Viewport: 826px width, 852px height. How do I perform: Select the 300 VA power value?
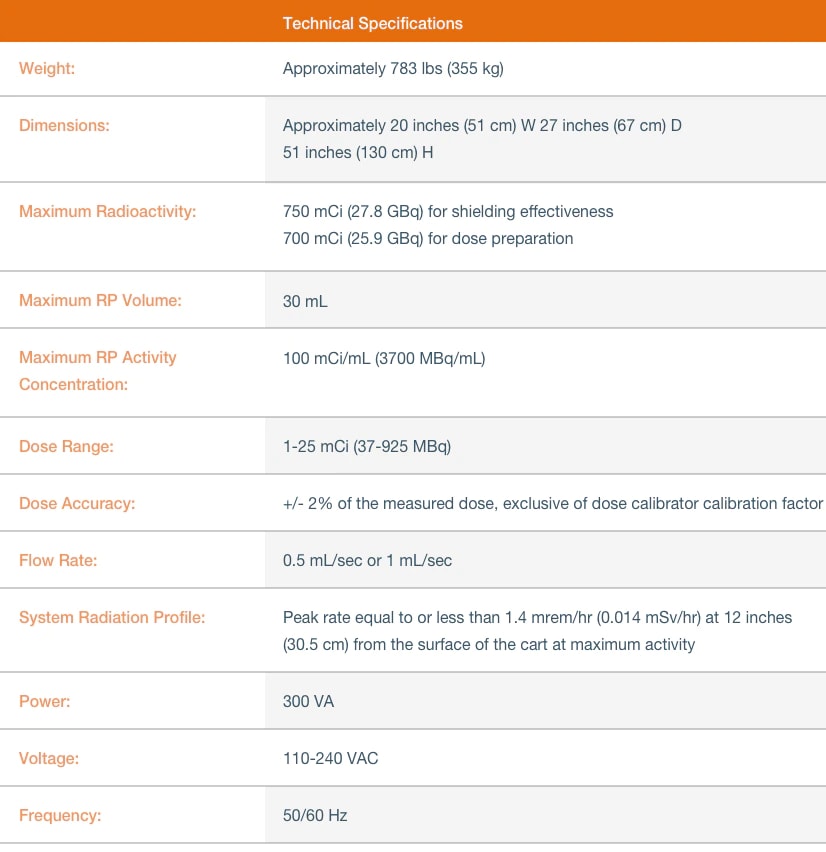pos(308,702)
